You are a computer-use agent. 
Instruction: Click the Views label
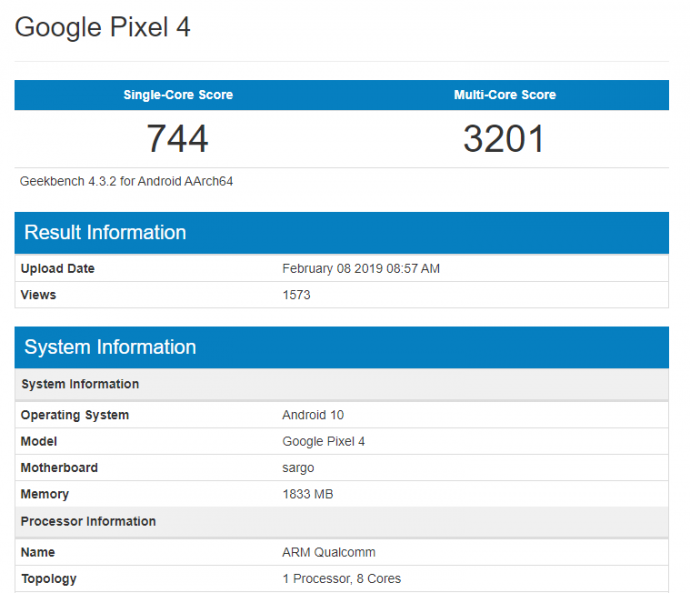tap(38, 295)
